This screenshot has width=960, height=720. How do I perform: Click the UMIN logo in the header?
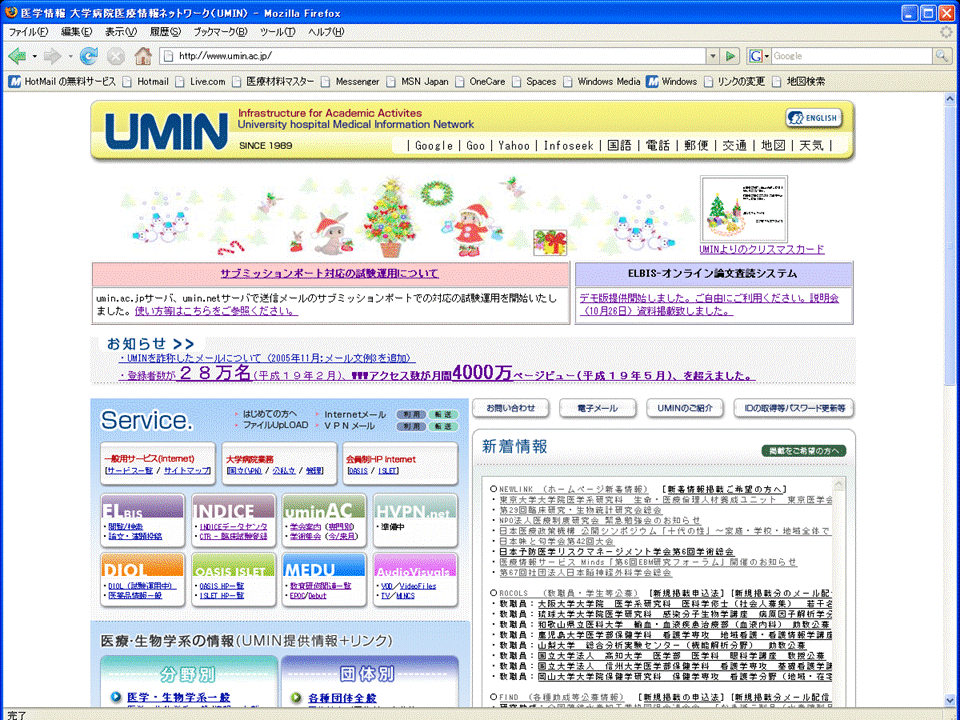tap(166, 130)
